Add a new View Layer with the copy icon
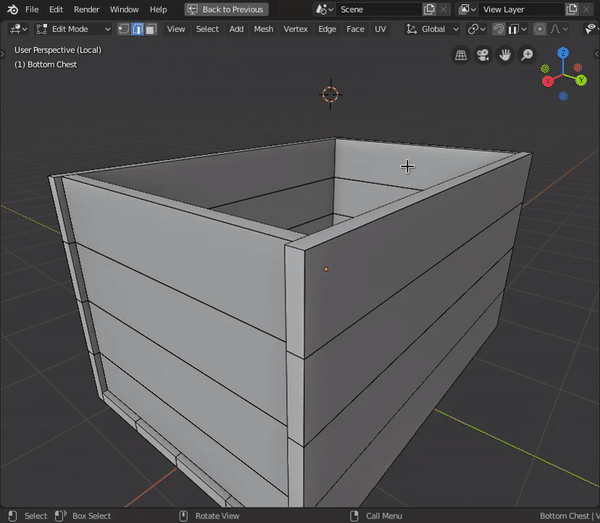Image resolution: width=600 pixels, height=523 pixels. (571, 10)
